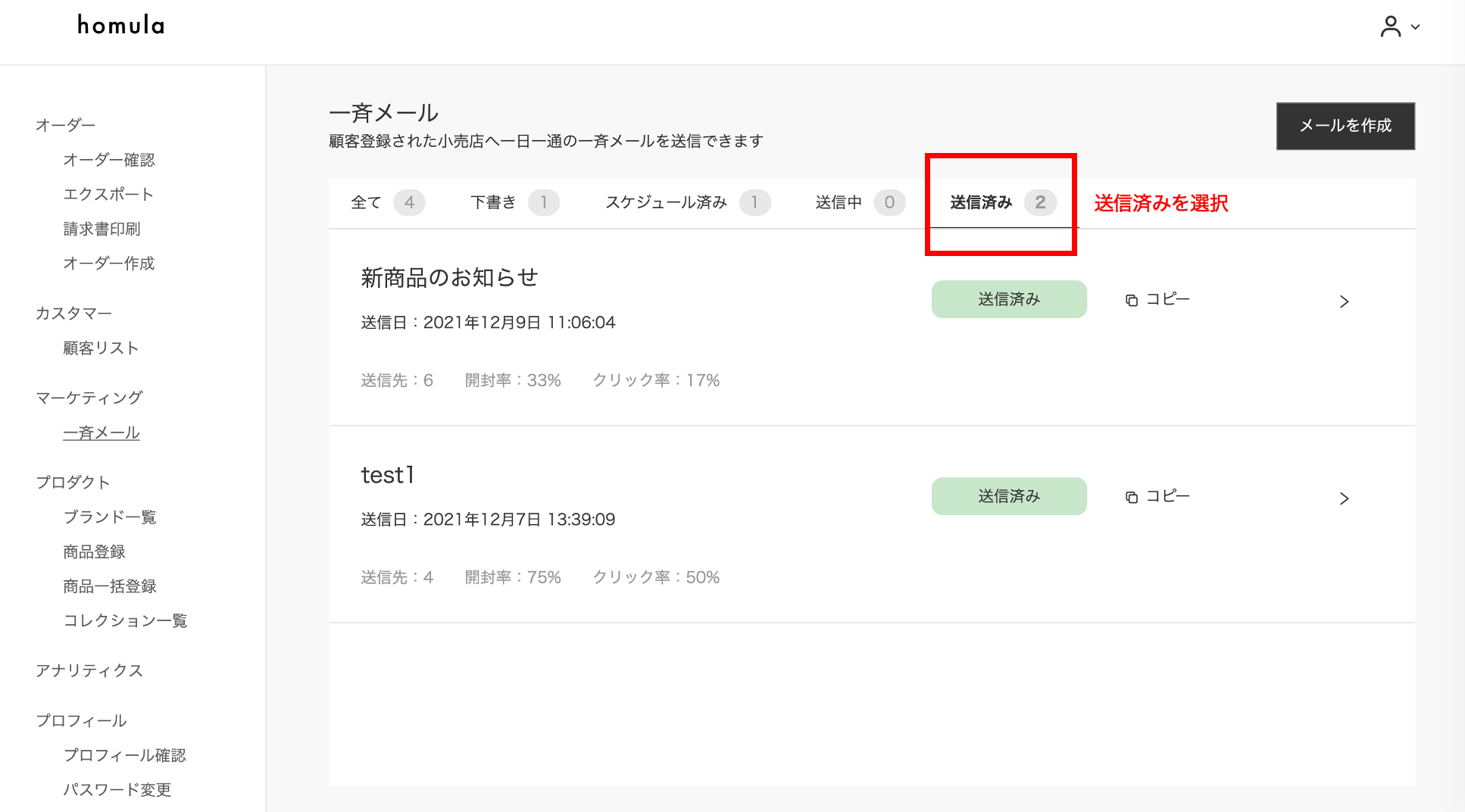The width and height of the screenshot is (1465, 812).
Task: Click the パスワード変更 link
Action: click(117, 789)
